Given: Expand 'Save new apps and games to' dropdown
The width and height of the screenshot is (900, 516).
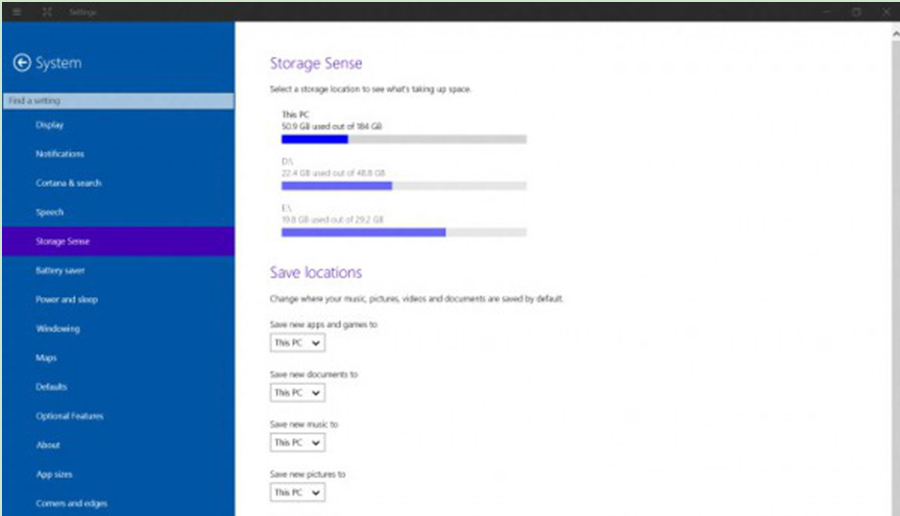Looking at the screenshot, I should point(297,343).
